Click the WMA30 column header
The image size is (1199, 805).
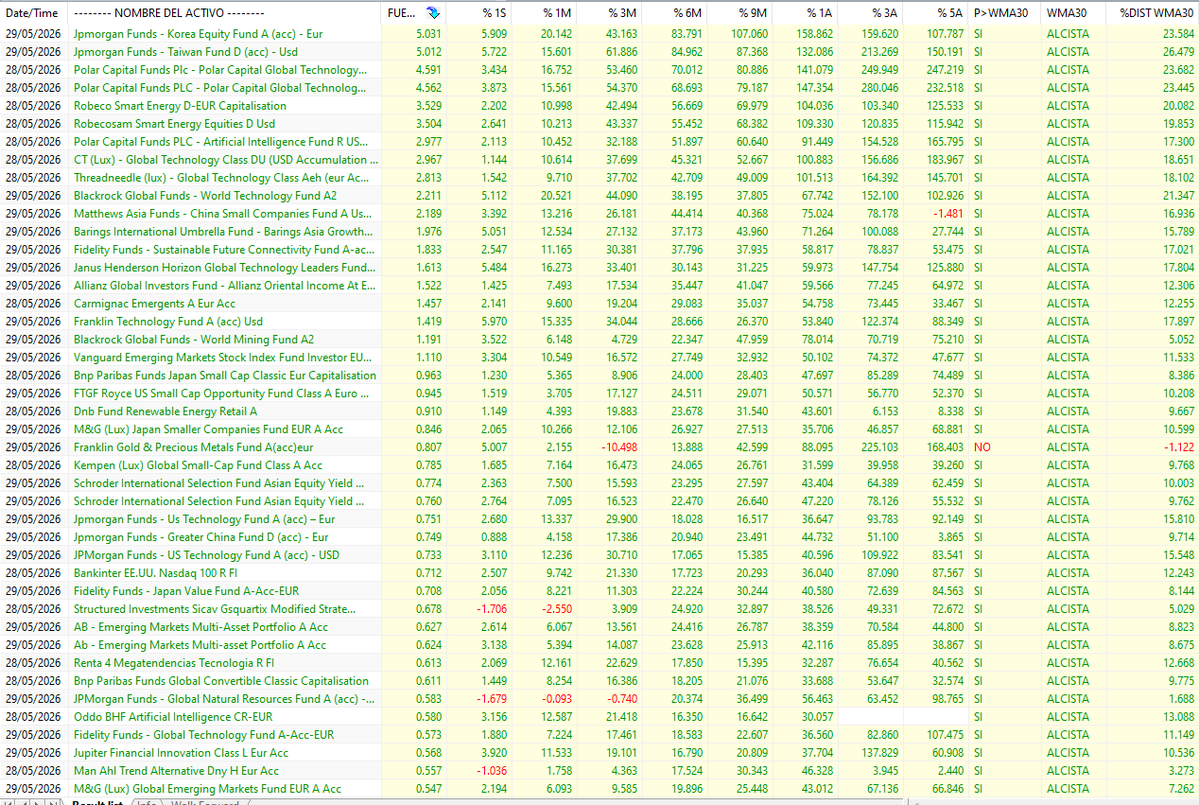click(x=1073, y=13)
